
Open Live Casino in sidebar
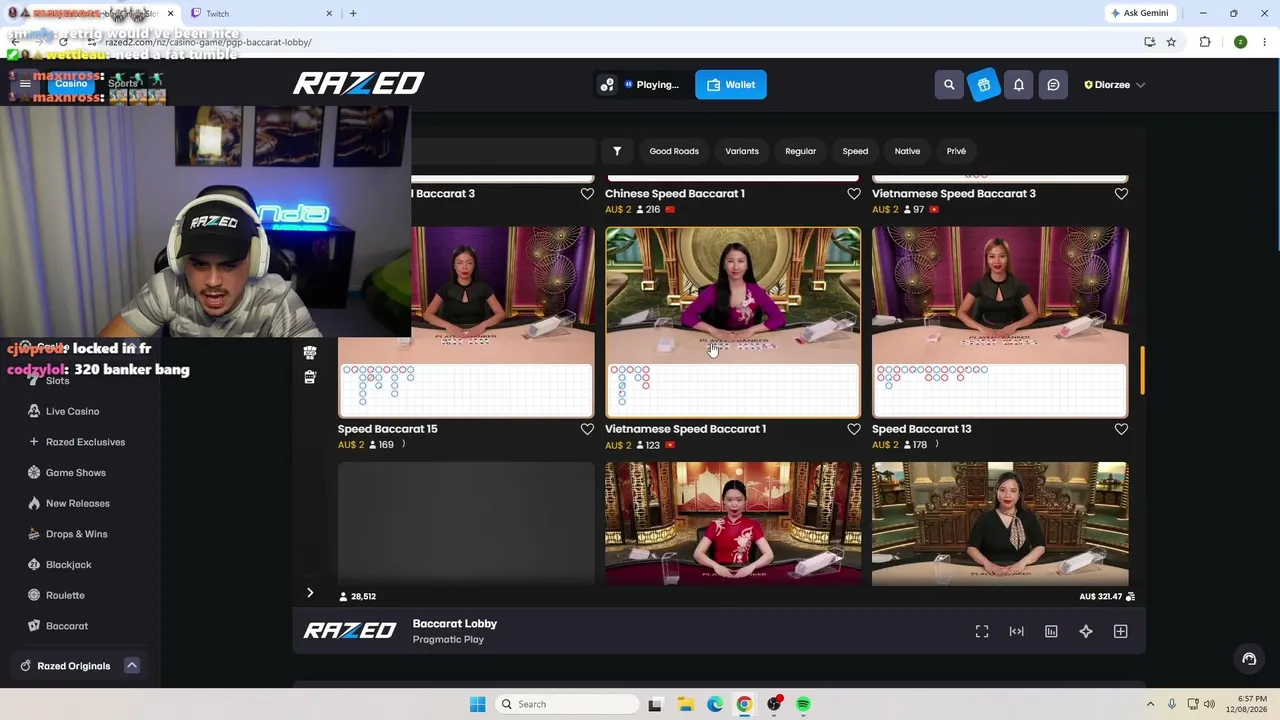[x=72, y=411]
